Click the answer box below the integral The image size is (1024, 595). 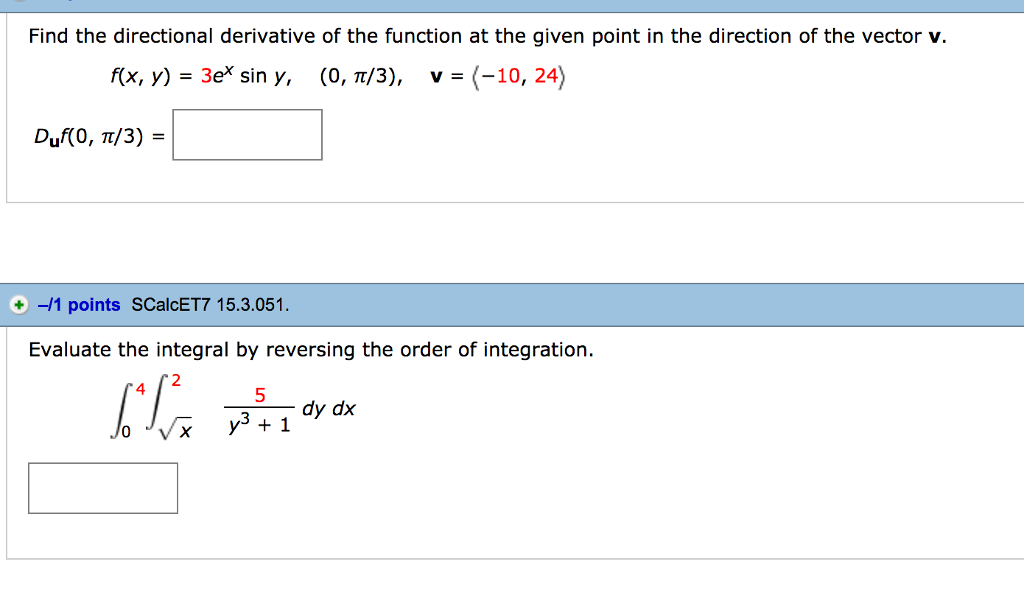(x=103, y=487)
